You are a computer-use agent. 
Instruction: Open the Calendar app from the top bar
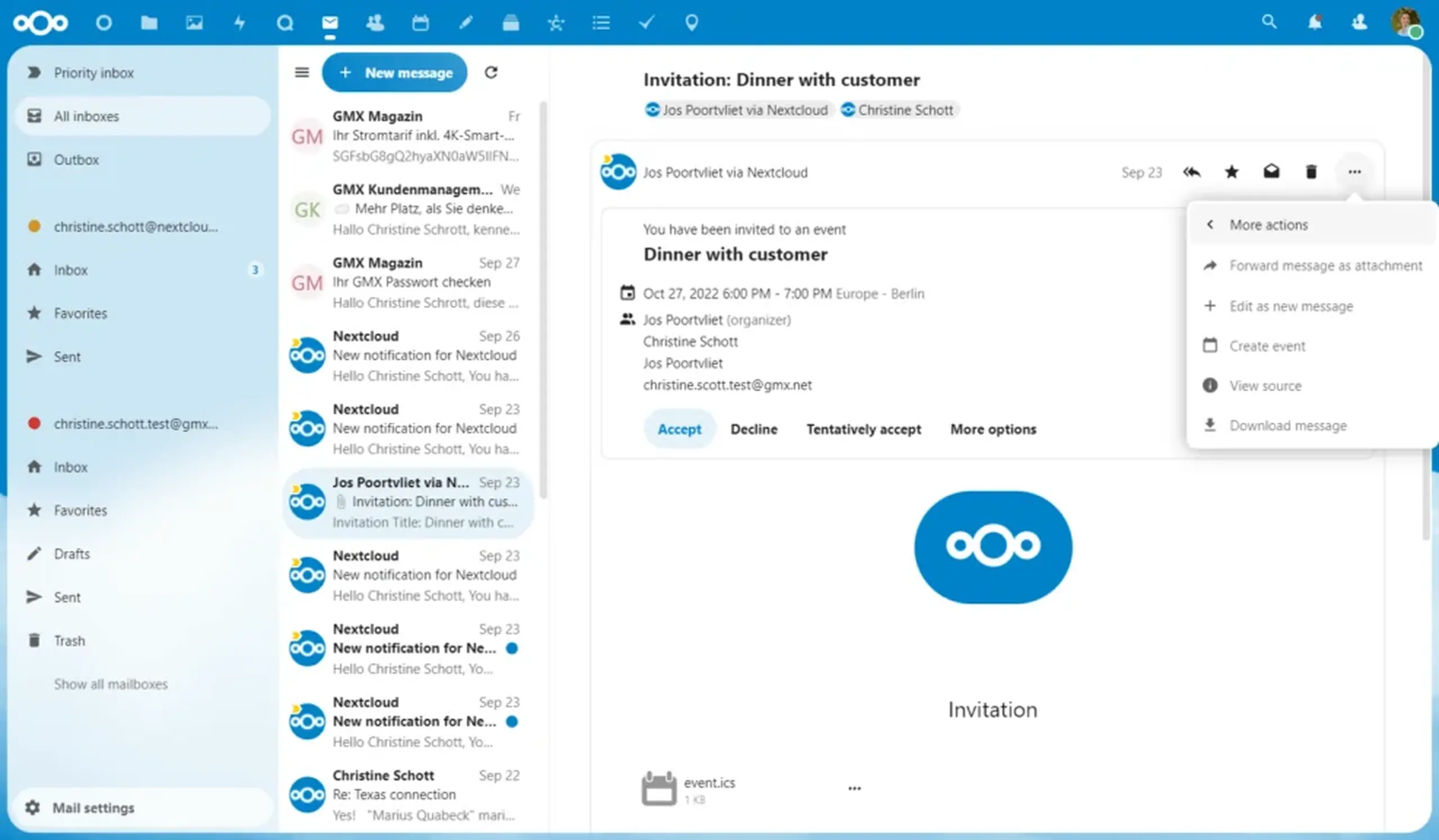pos(420,23)
